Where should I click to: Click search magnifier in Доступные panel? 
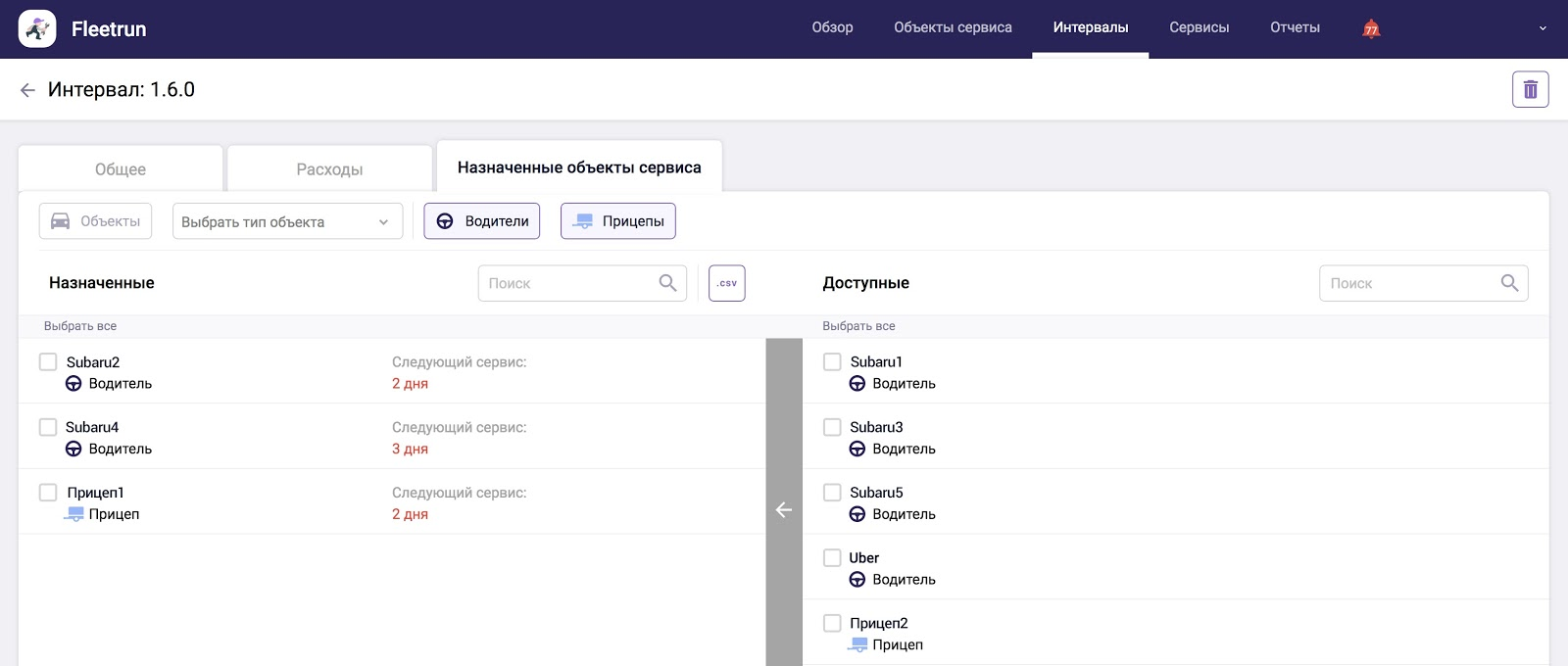click(1509, 283)
